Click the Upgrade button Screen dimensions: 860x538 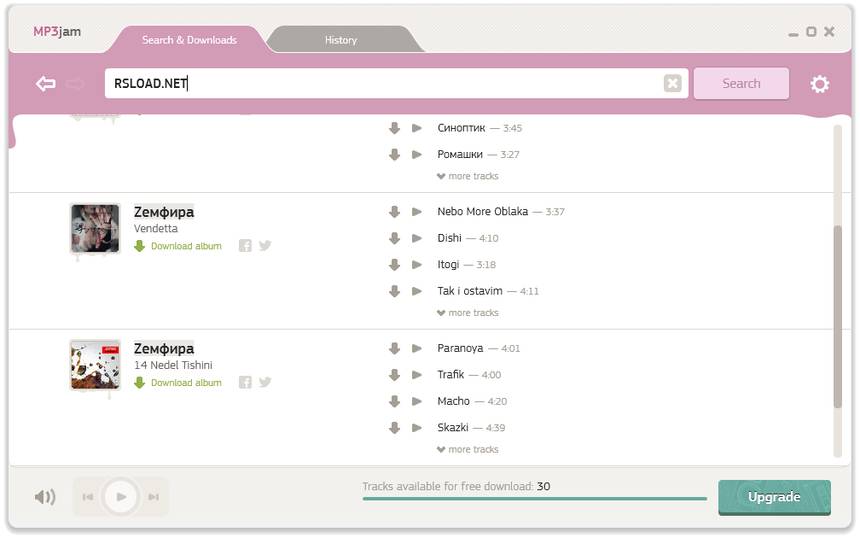774,497
